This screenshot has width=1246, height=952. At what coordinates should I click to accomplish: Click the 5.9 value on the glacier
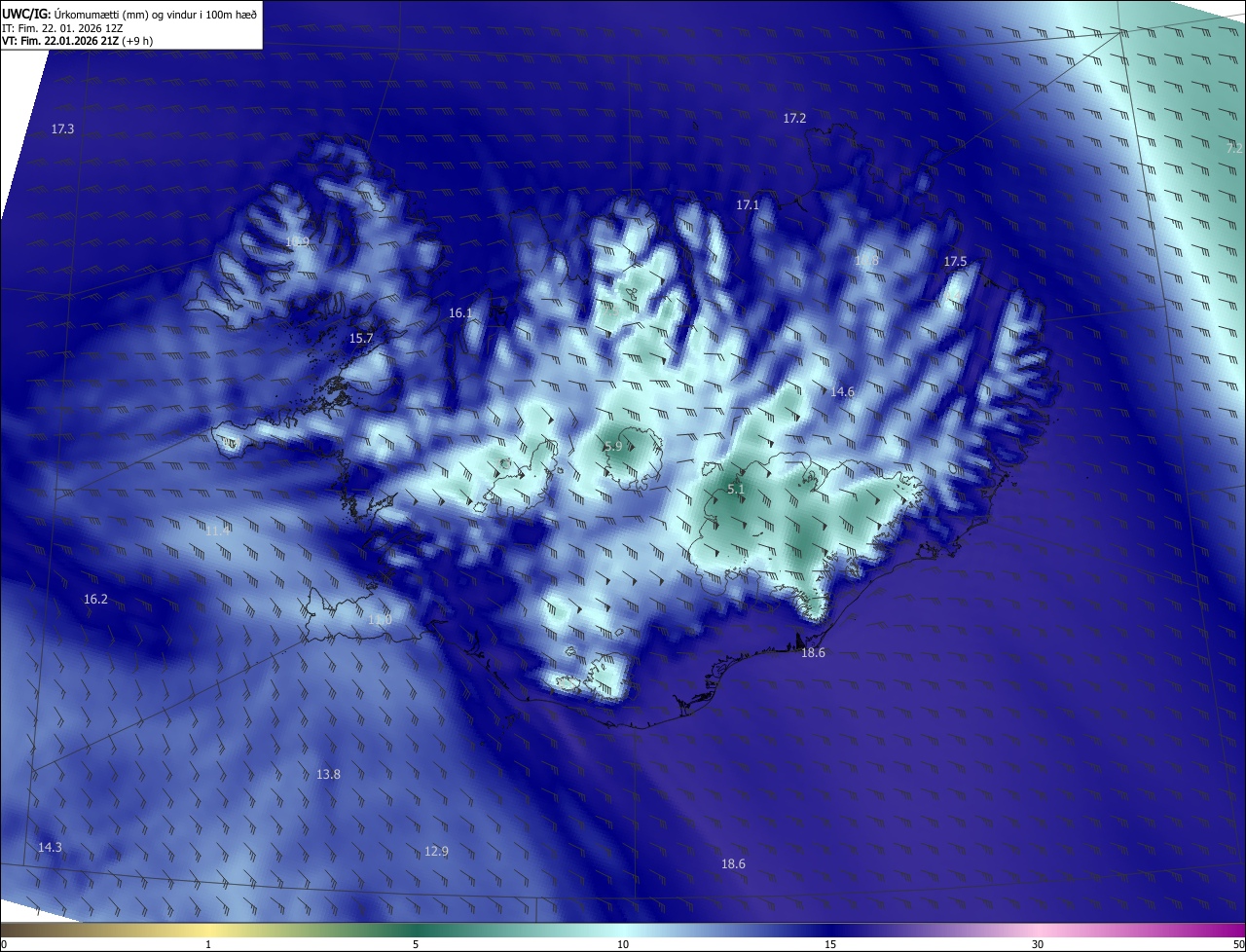[x=612, y=446]
